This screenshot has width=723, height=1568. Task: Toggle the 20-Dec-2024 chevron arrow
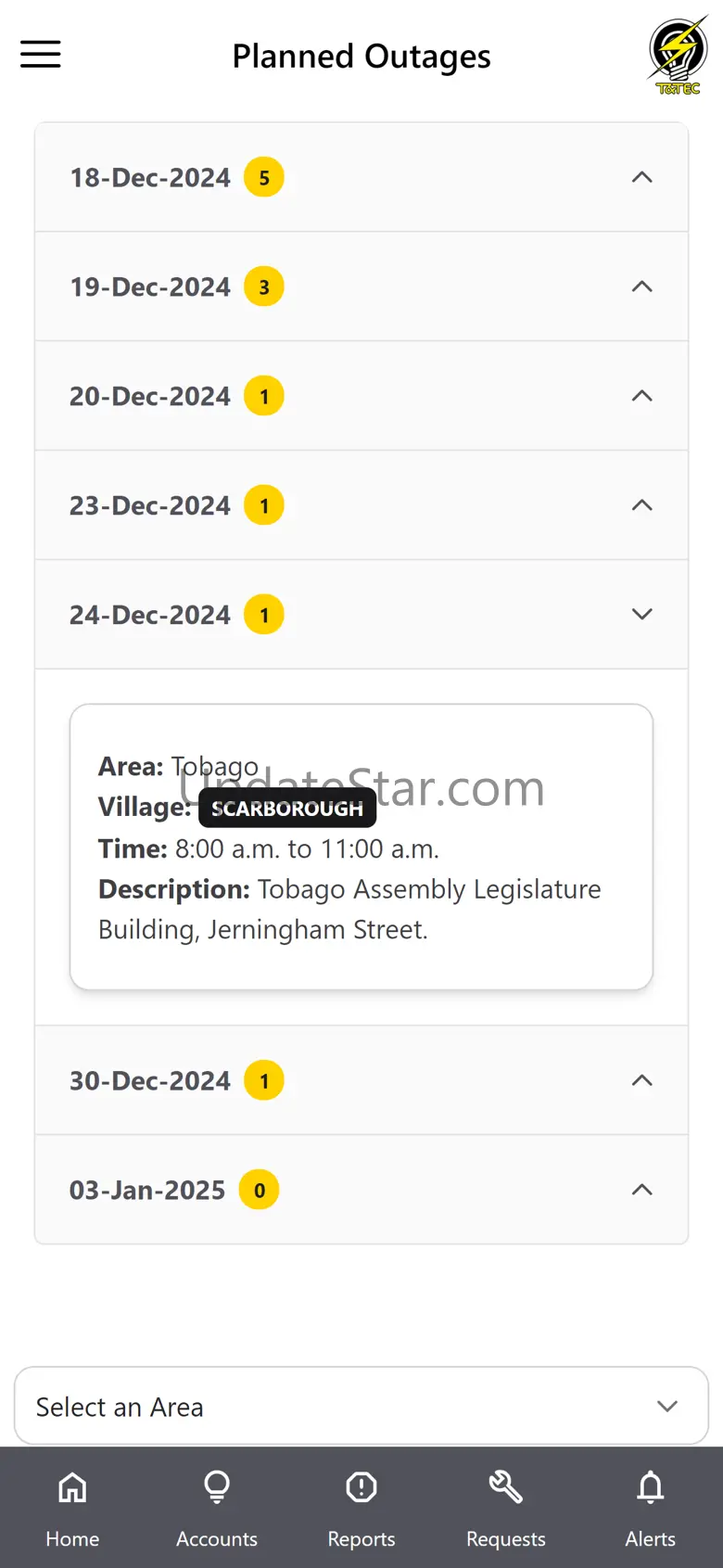tap(641, 396)
